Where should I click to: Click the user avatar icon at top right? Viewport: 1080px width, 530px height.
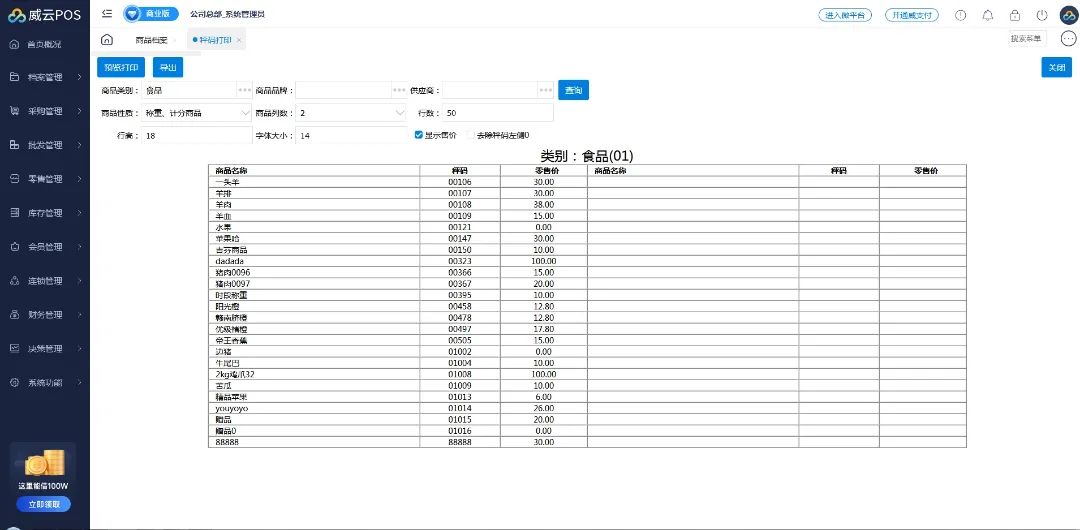1066,15
